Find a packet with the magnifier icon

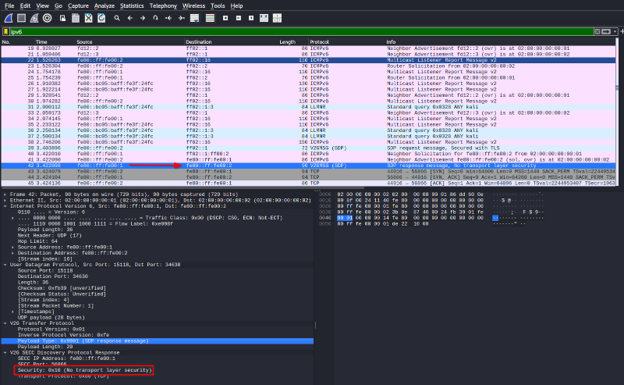click(117, 18)
